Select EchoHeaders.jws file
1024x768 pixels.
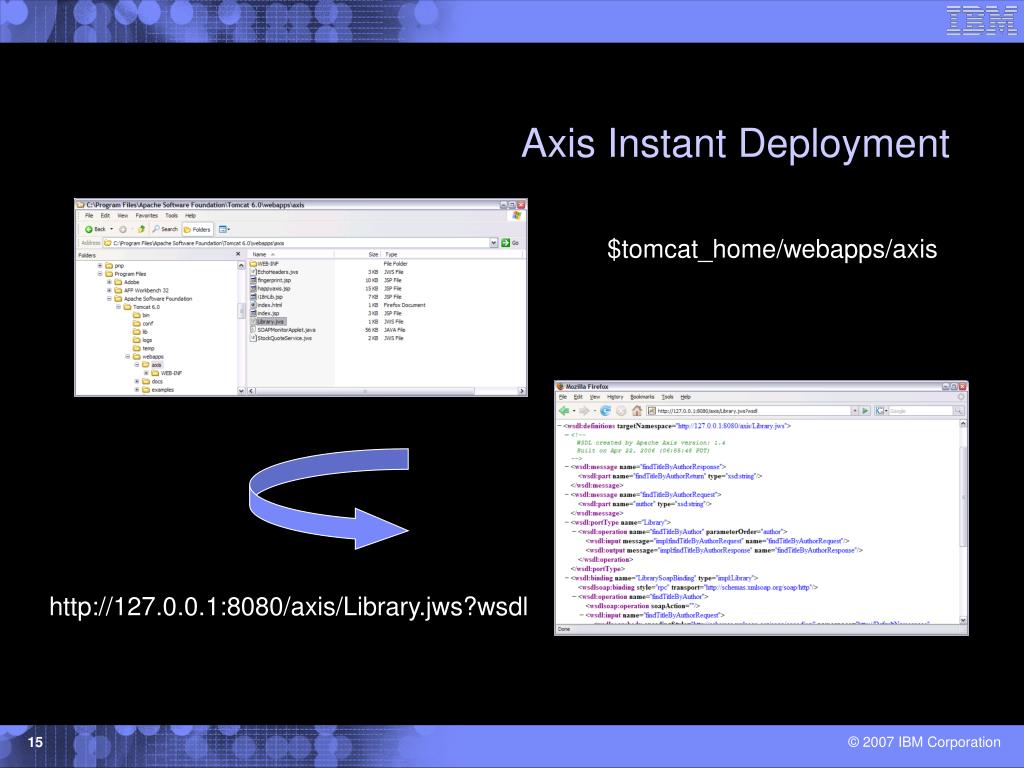click(274, 272)
